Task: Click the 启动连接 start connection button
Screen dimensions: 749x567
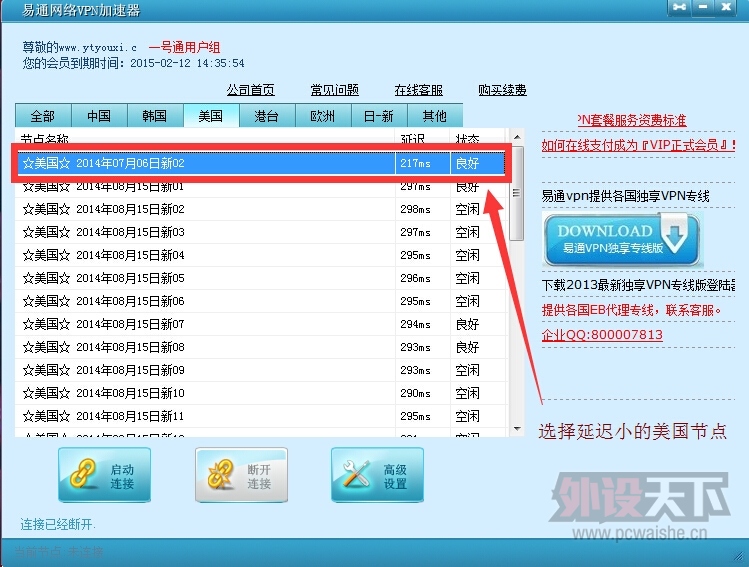Action: point(105,475)
